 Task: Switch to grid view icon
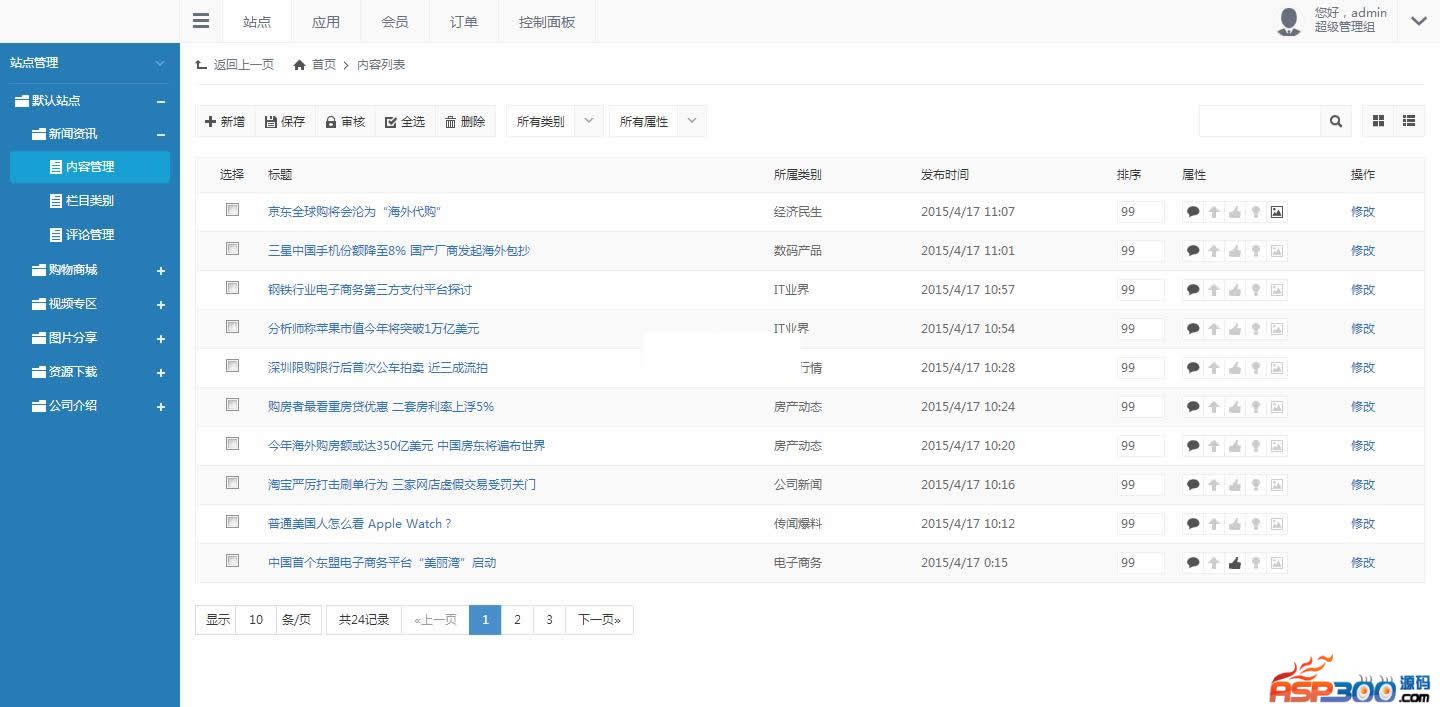coord(1378,121)
